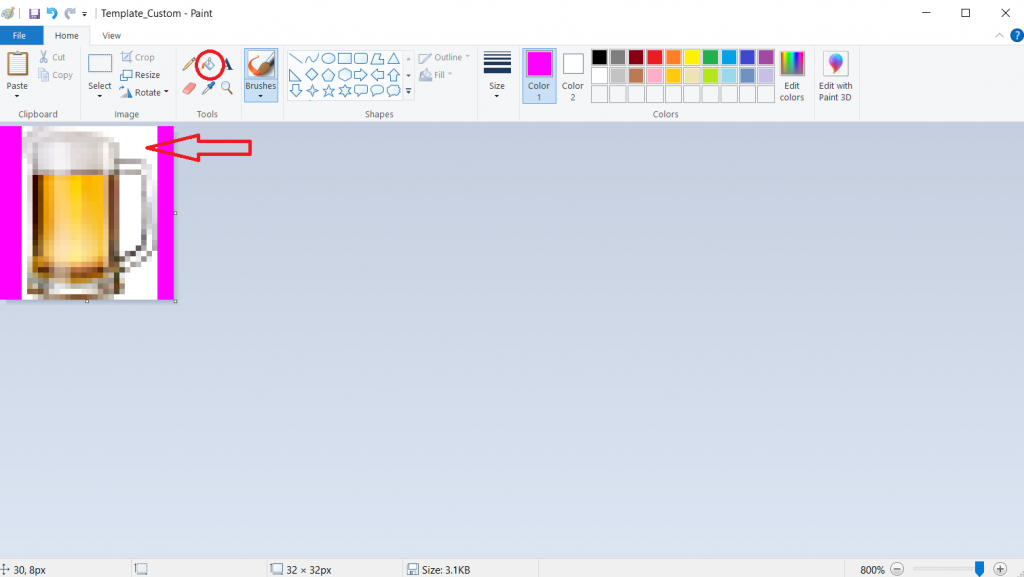Image resolution: width=1024 pixels, height=577 pixels.
Task: Open the Rotate dropdown menu
Action: coord(144,92)
